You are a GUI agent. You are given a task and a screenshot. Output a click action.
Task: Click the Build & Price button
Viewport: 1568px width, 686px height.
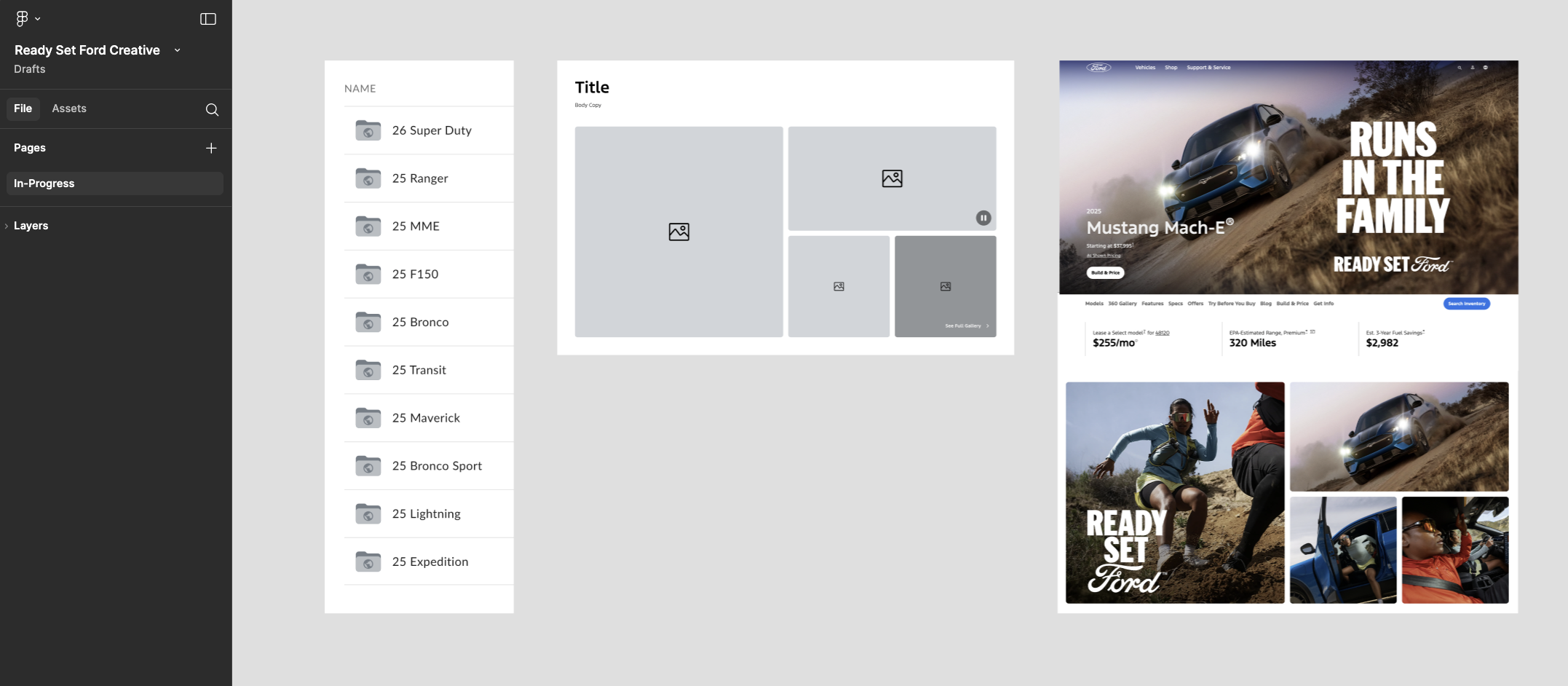point(1104,272)
